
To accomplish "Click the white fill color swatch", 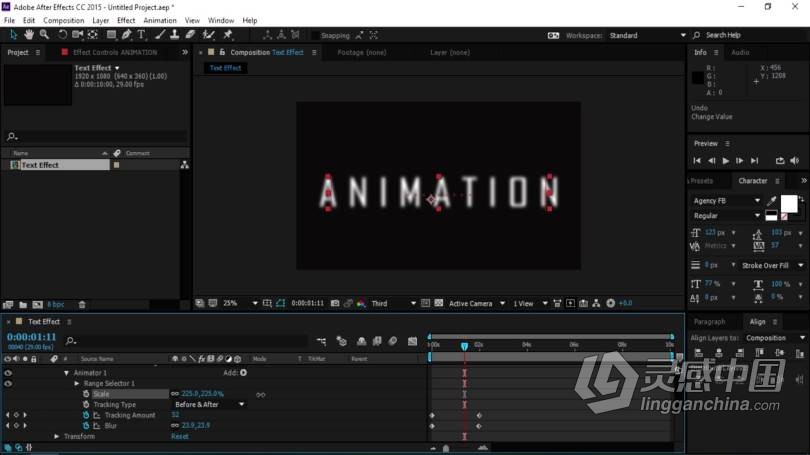I will tap(788, 203).
